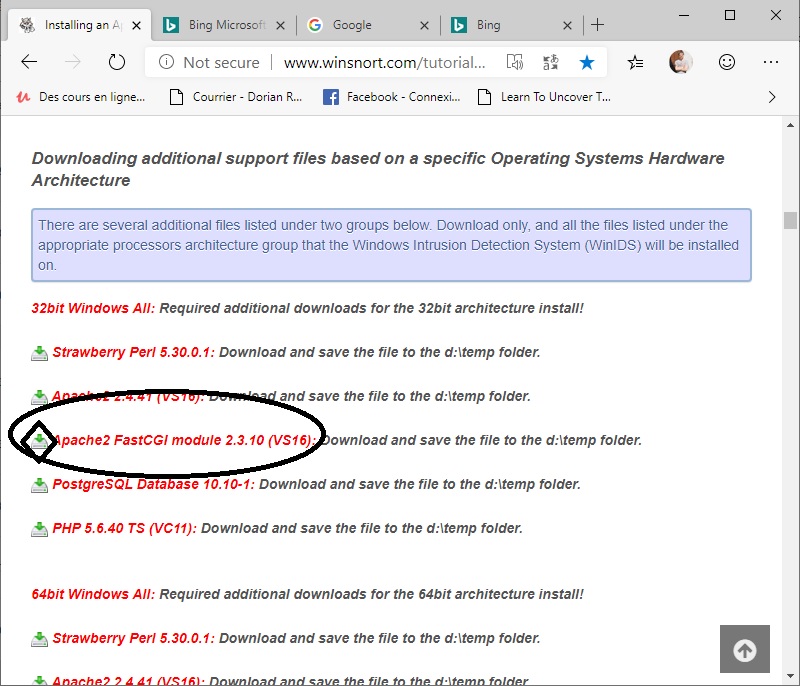
Task: Click the PostgreSQL Database 10.10-1 link
Action: tap(153, 484)
